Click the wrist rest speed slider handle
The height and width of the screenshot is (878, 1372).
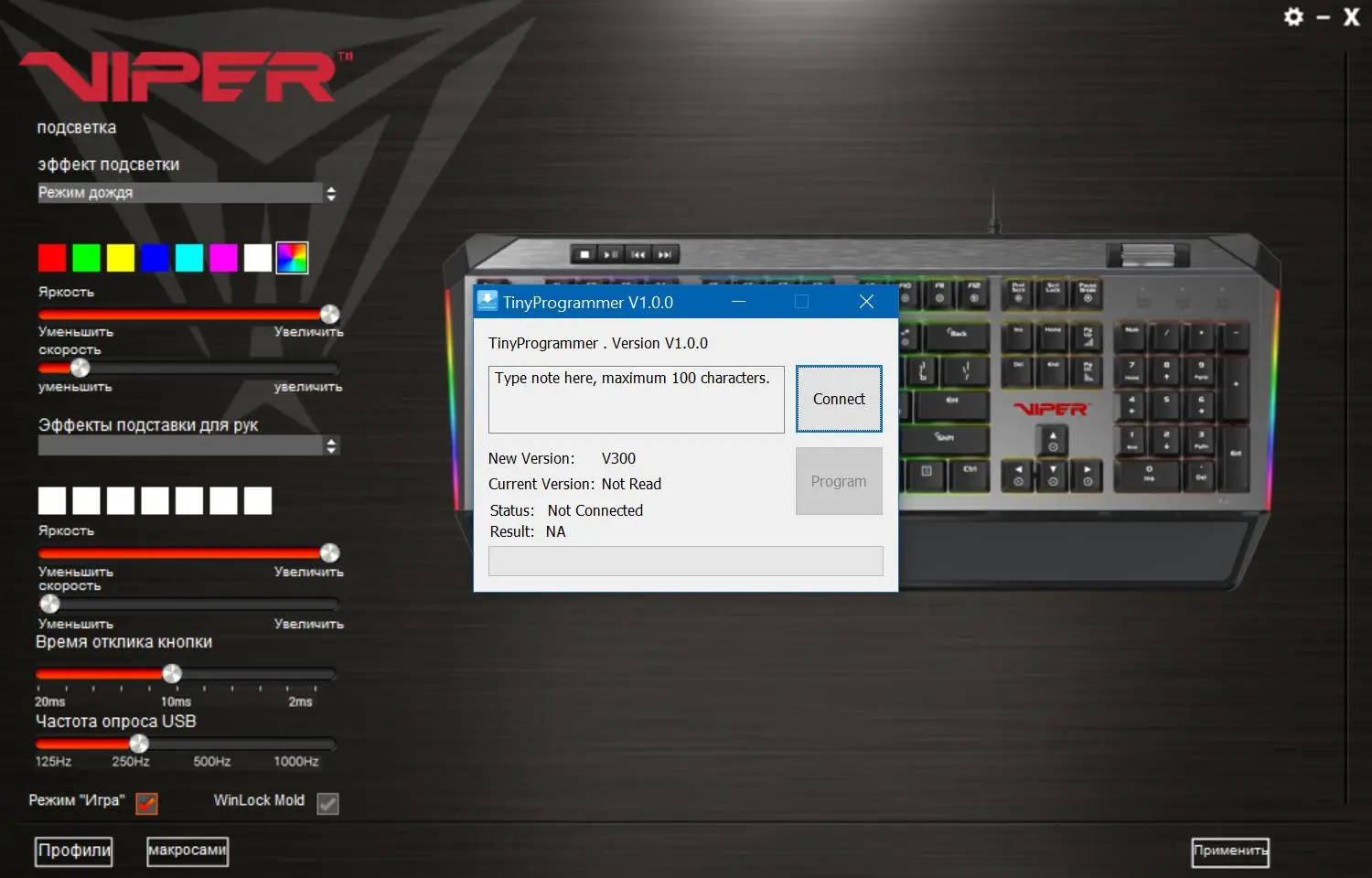click(x=50, y=604)
